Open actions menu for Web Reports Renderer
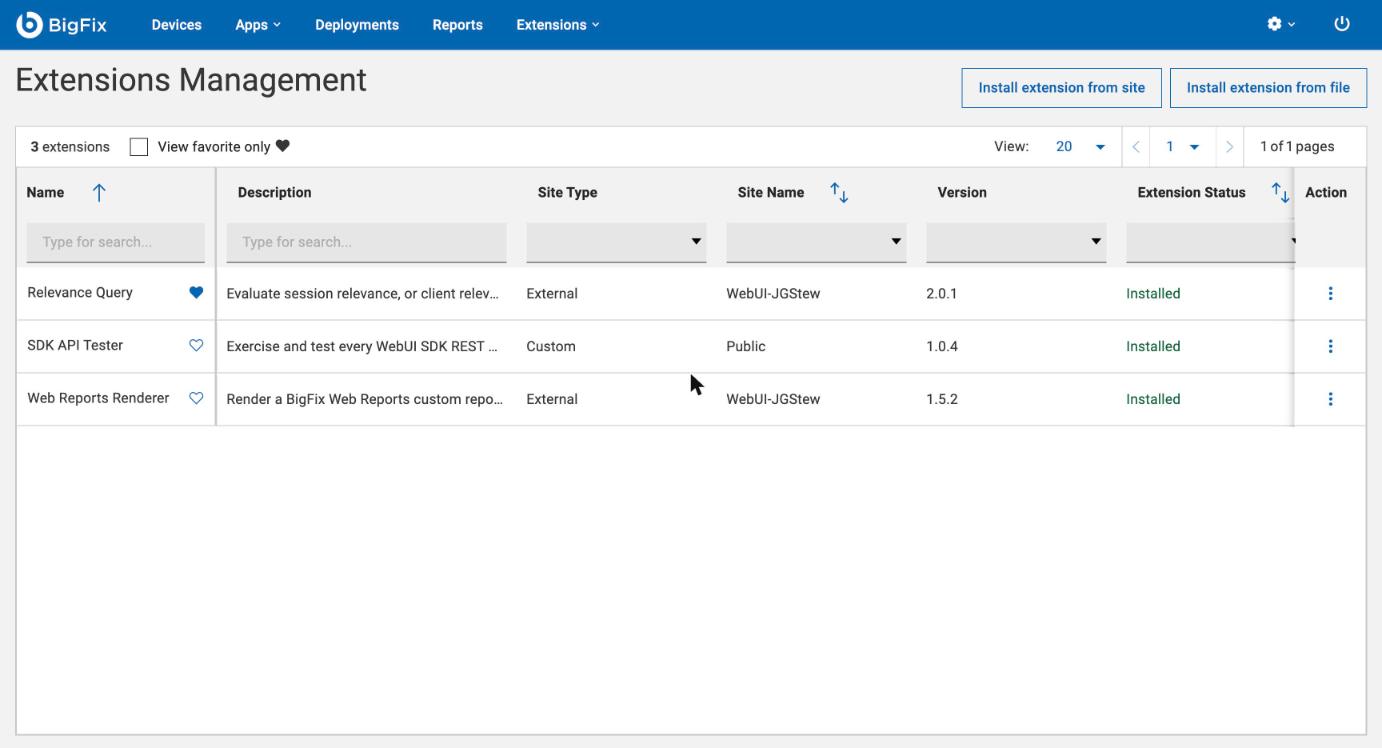 tap(1330, 399)
